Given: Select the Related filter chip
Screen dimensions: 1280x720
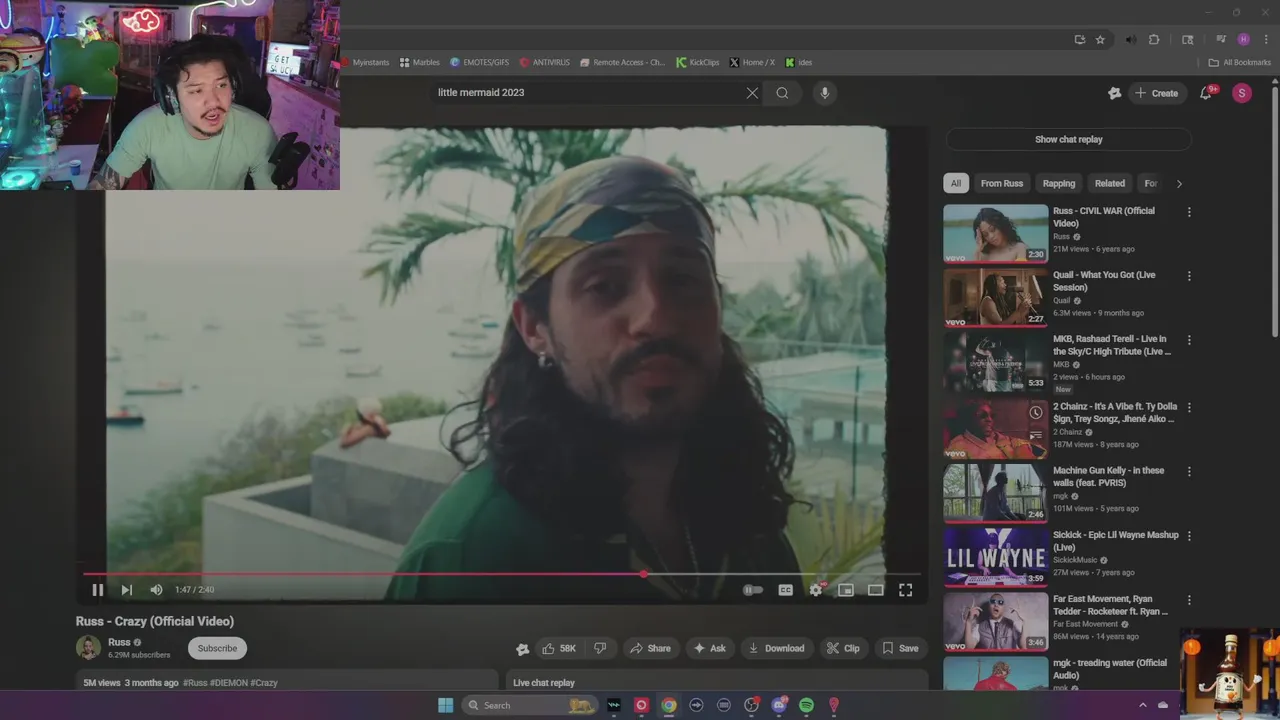Looking at the screenshot, I should tap(1109, 183).
